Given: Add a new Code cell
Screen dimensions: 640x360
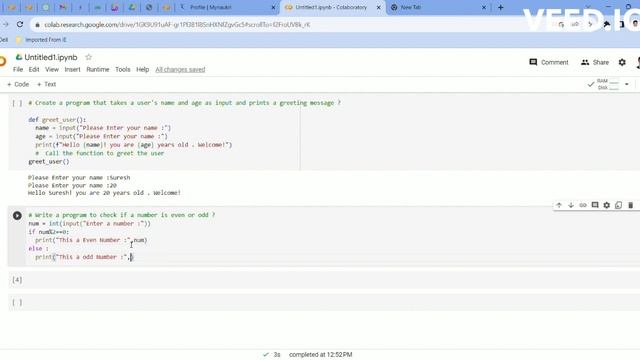Looking at the screenshot, I should click(18, 84).
